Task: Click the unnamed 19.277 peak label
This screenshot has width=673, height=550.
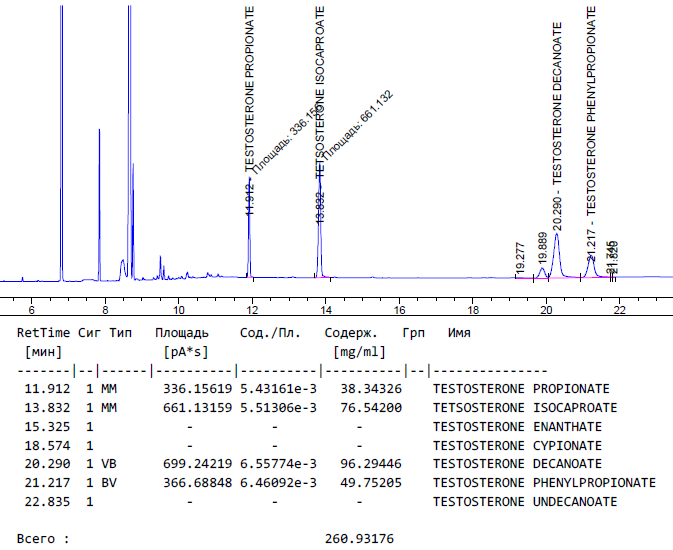Action: (x=520, y=258)
